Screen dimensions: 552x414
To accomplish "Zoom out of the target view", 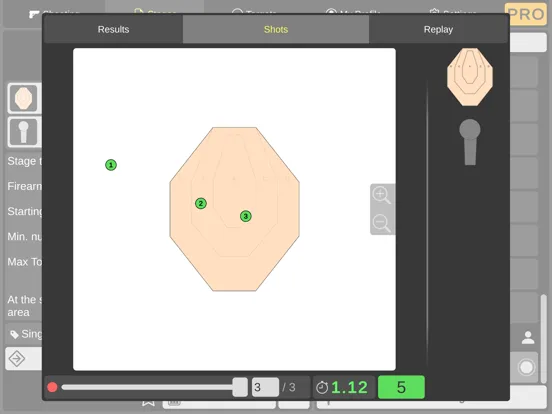I will tap(382, 223).
